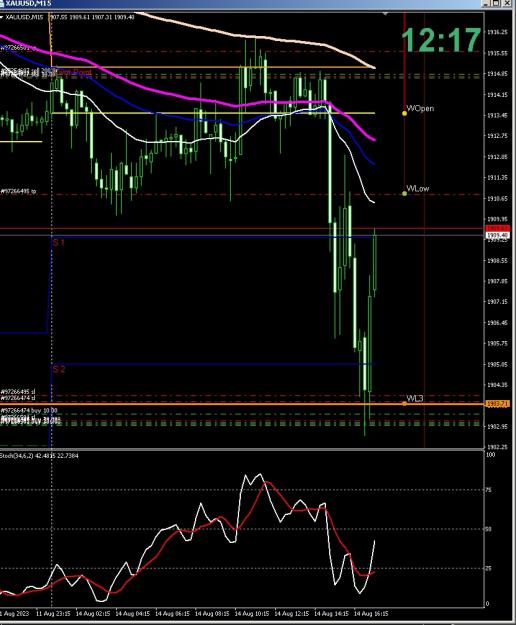Image resolution: width=516 pixels, height=625 pixels.
Task: Click stochastic scale value 25
Action: click(x=489, y=568)
